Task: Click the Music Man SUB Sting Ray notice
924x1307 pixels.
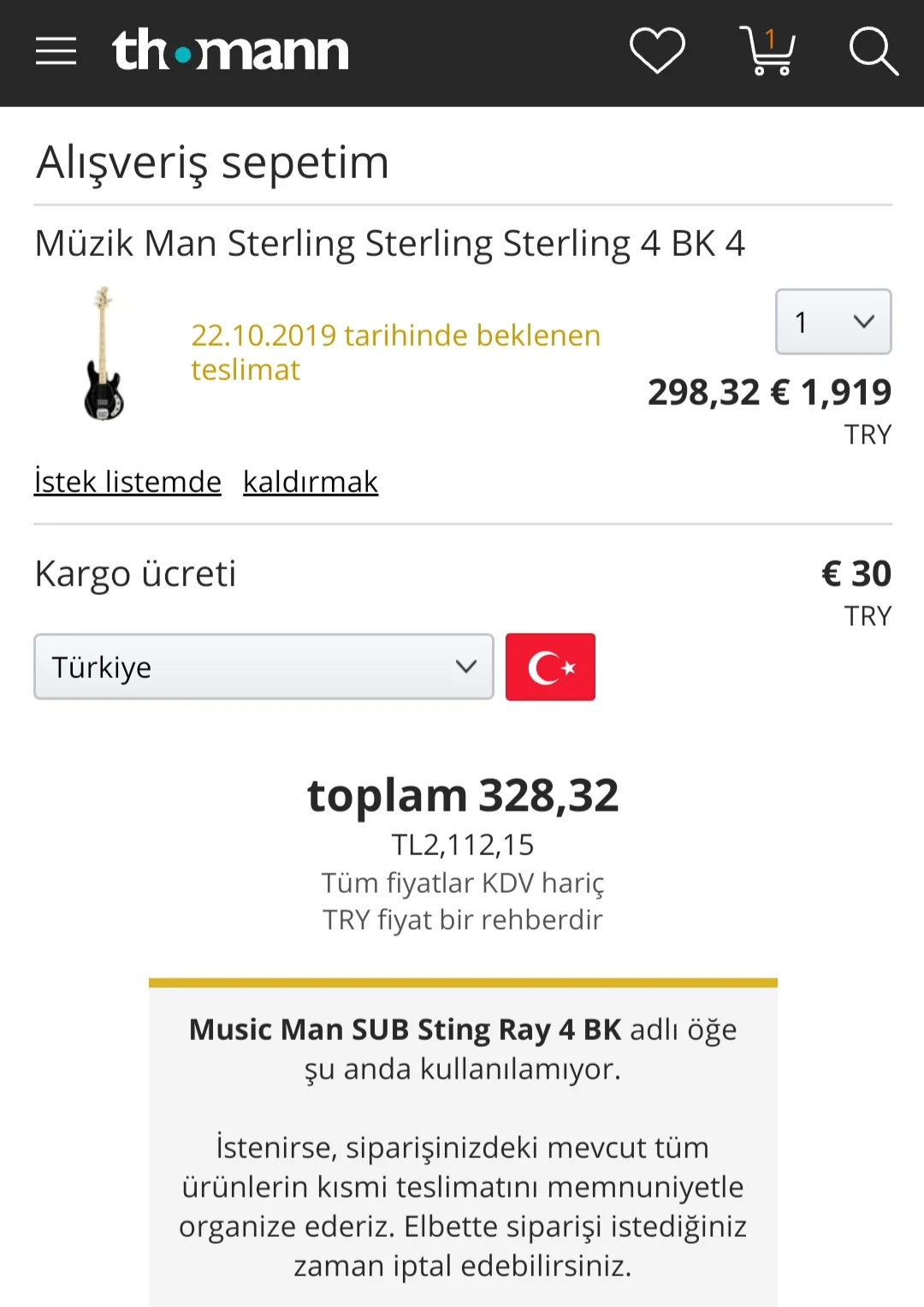Action: tap(463, 1049)
